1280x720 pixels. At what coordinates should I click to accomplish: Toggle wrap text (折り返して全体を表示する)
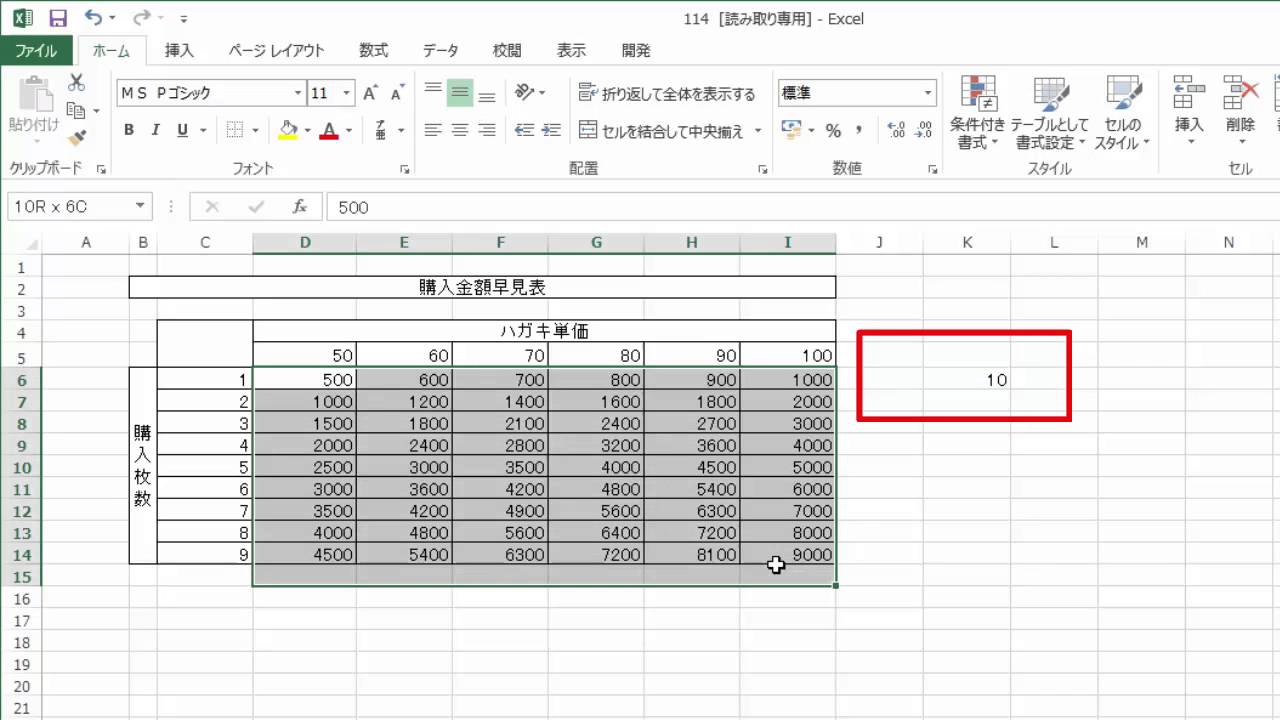(667, 94)
